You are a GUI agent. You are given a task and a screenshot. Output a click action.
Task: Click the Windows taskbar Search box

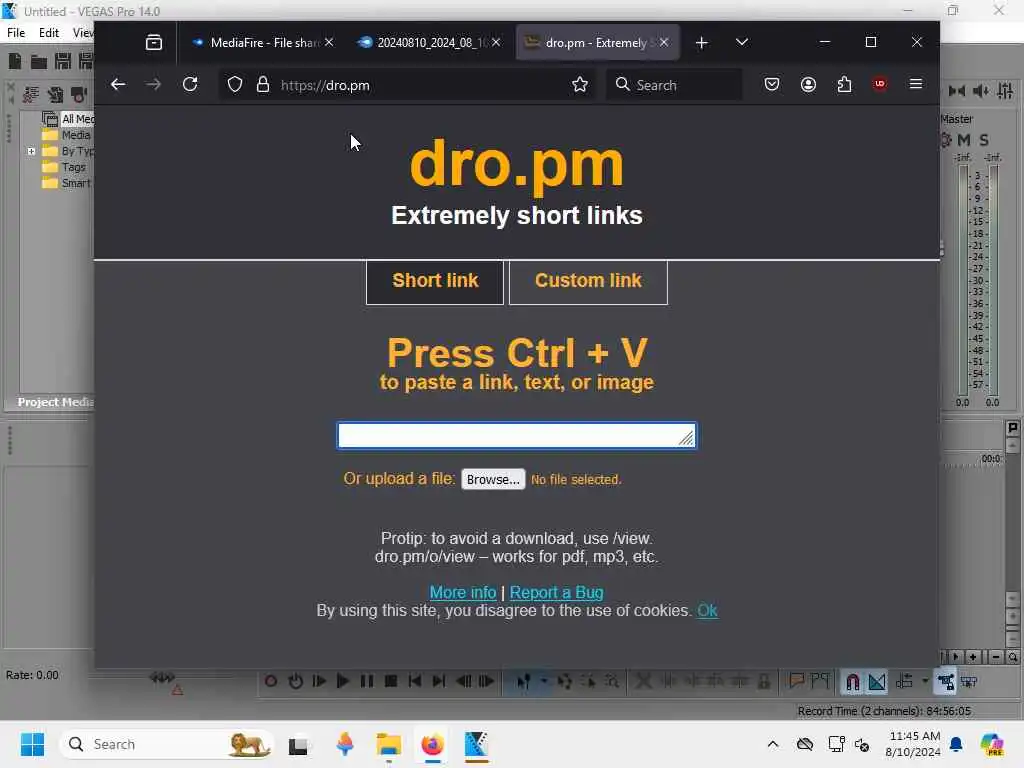click(167, 744)
